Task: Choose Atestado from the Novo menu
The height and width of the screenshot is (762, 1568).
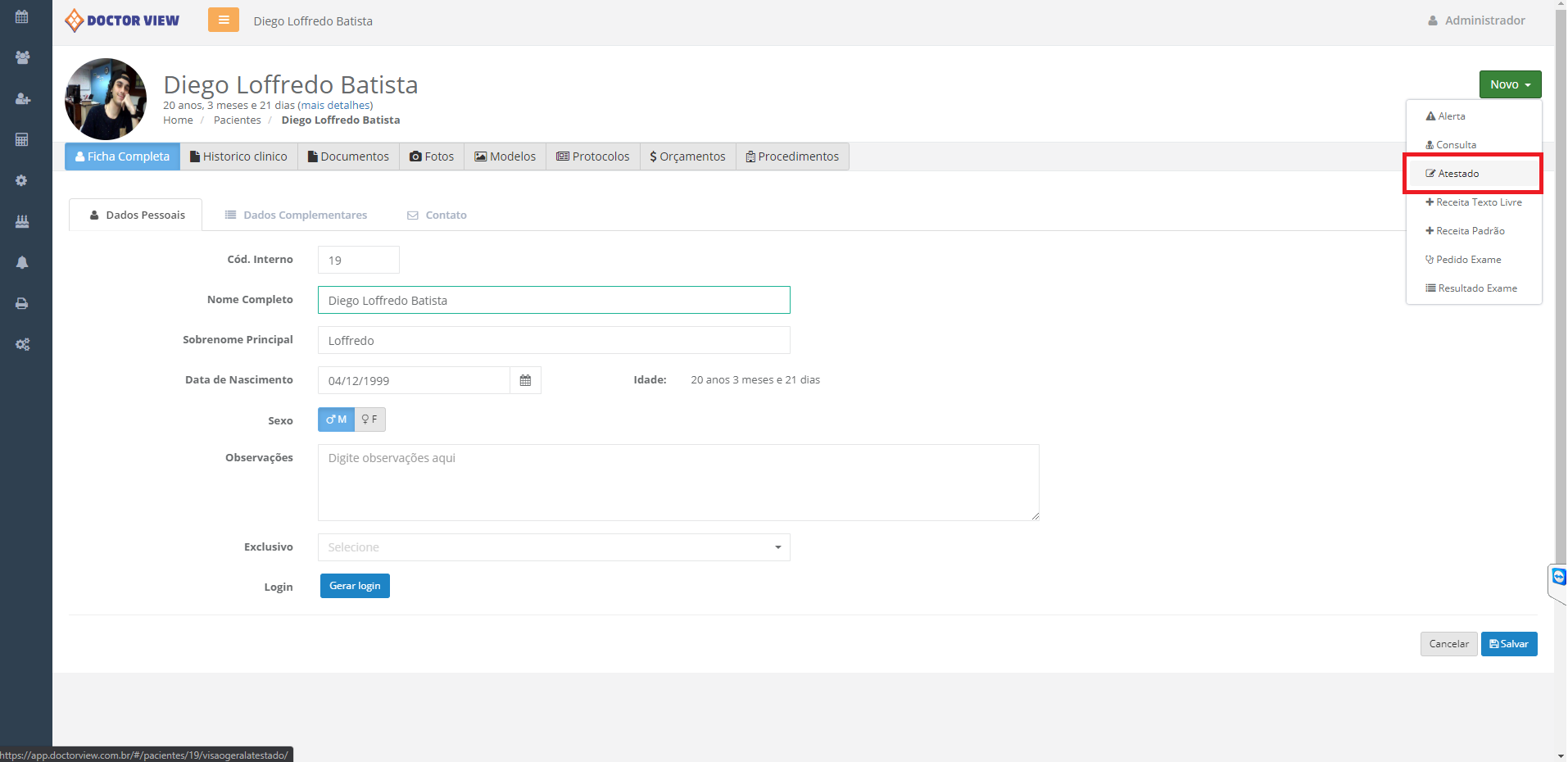Action: point(1458,174)
